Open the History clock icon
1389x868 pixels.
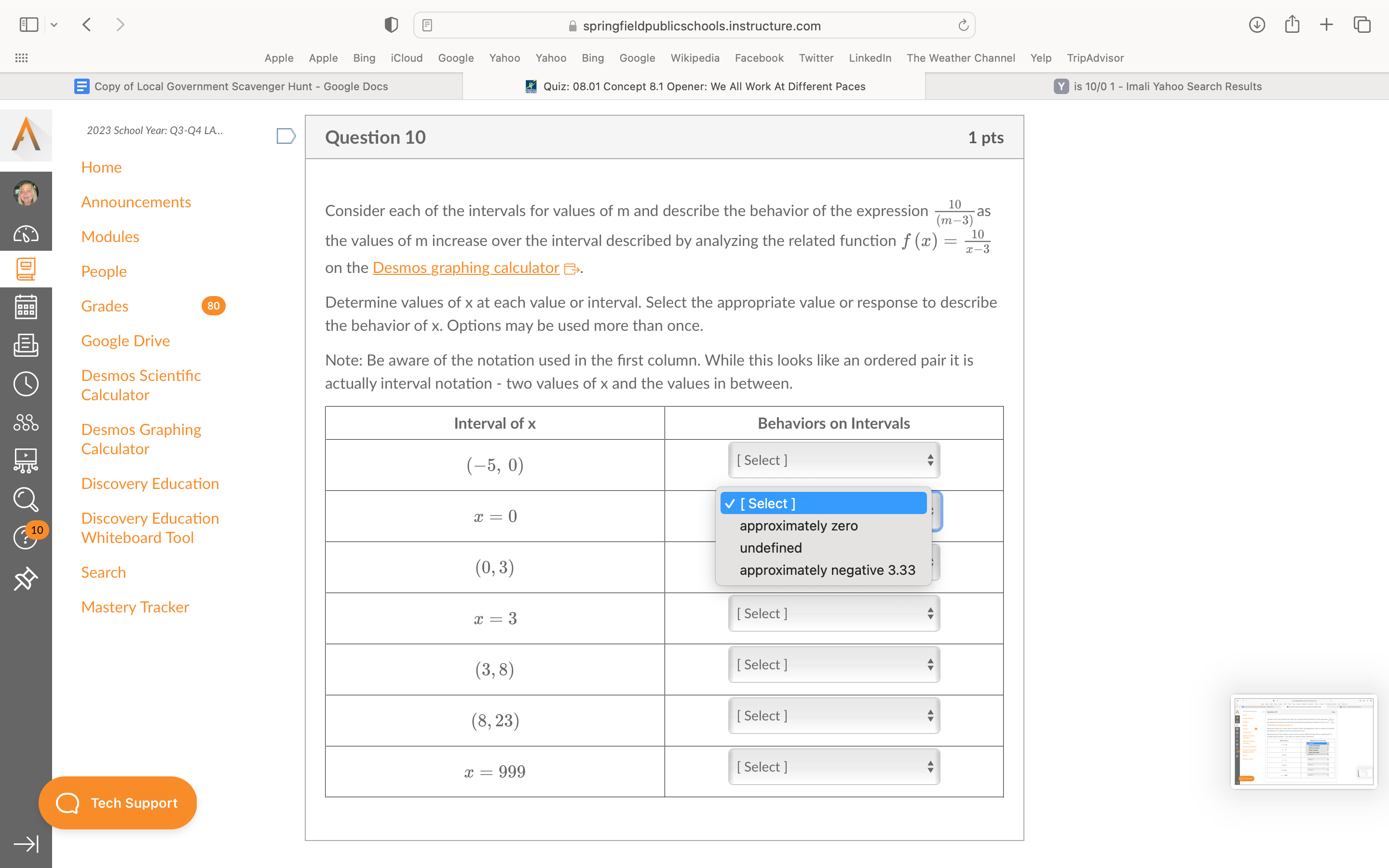pos(26,384)
